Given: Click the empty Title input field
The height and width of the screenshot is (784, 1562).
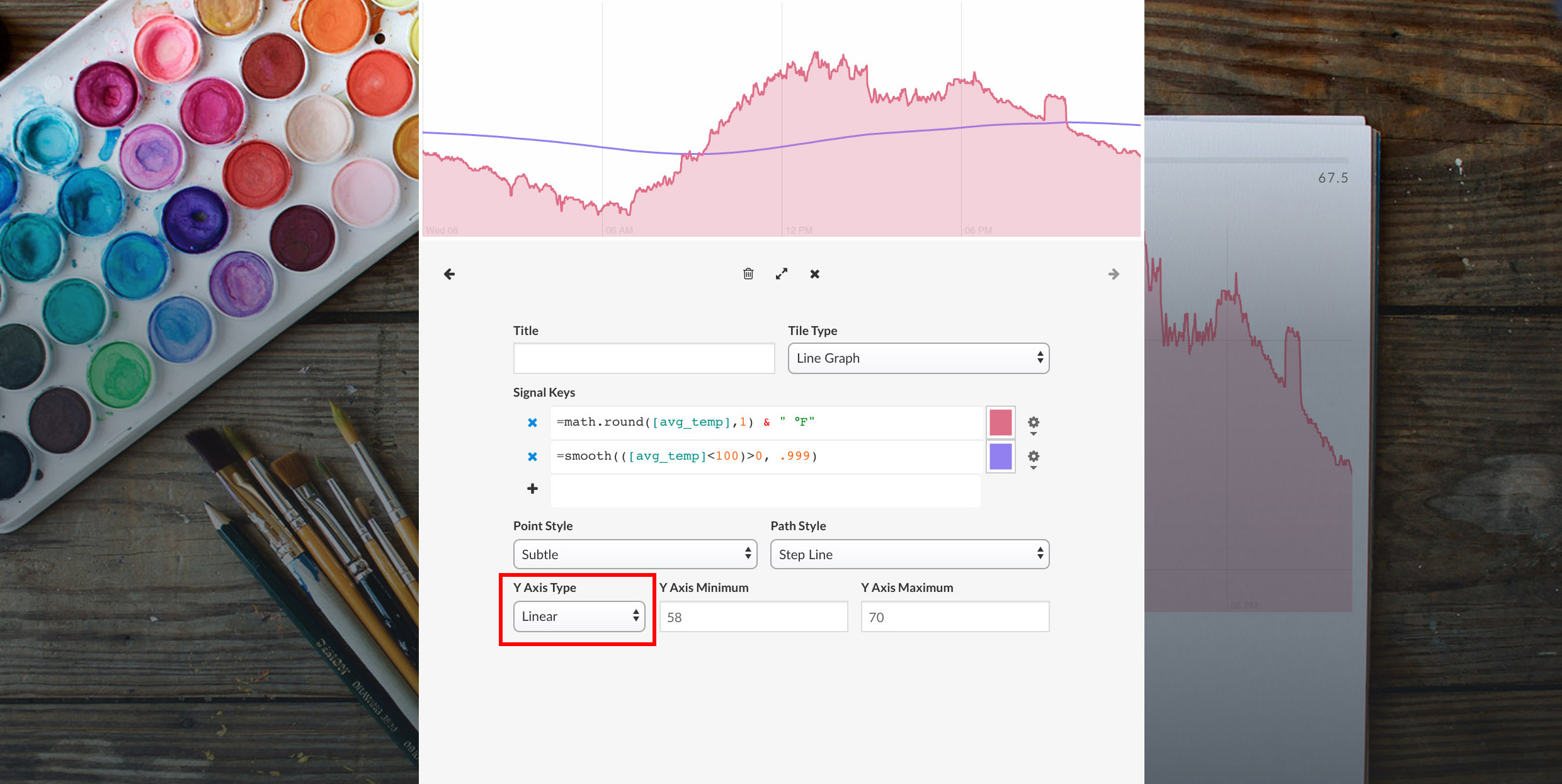Looking at the screenshot, I should coord(643,358).
